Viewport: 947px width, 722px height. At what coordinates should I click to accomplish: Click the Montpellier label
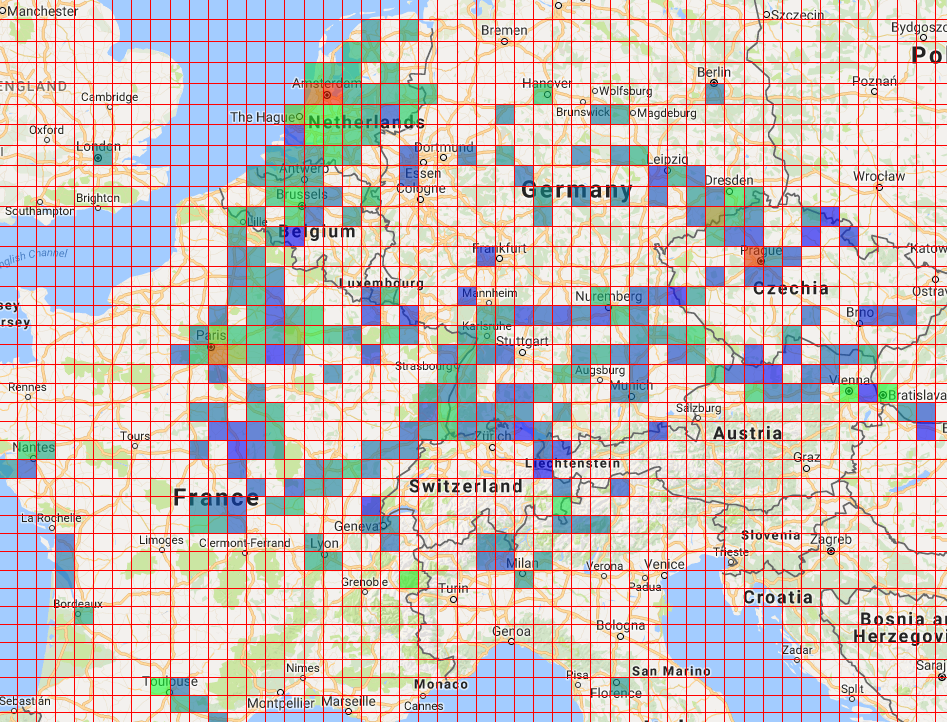tap(281, 703)
